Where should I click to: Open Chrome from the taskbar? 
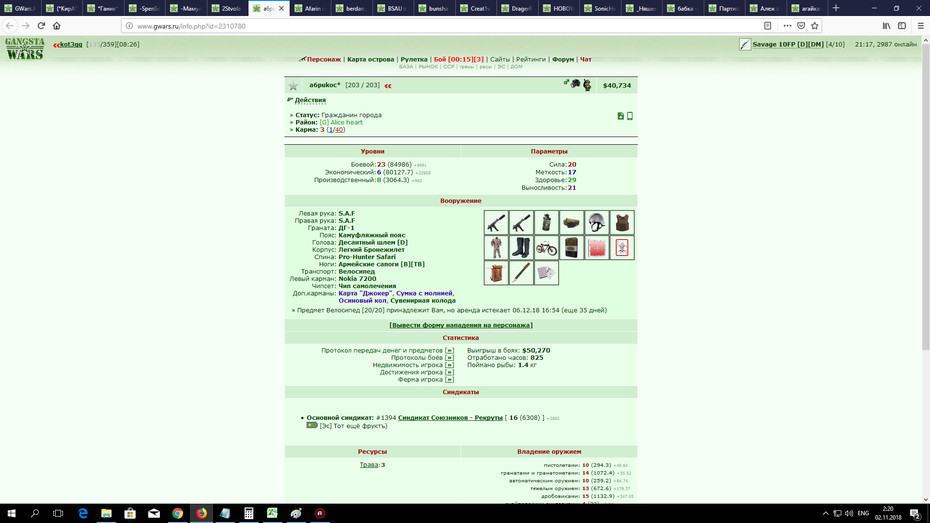tap(177, 514)
